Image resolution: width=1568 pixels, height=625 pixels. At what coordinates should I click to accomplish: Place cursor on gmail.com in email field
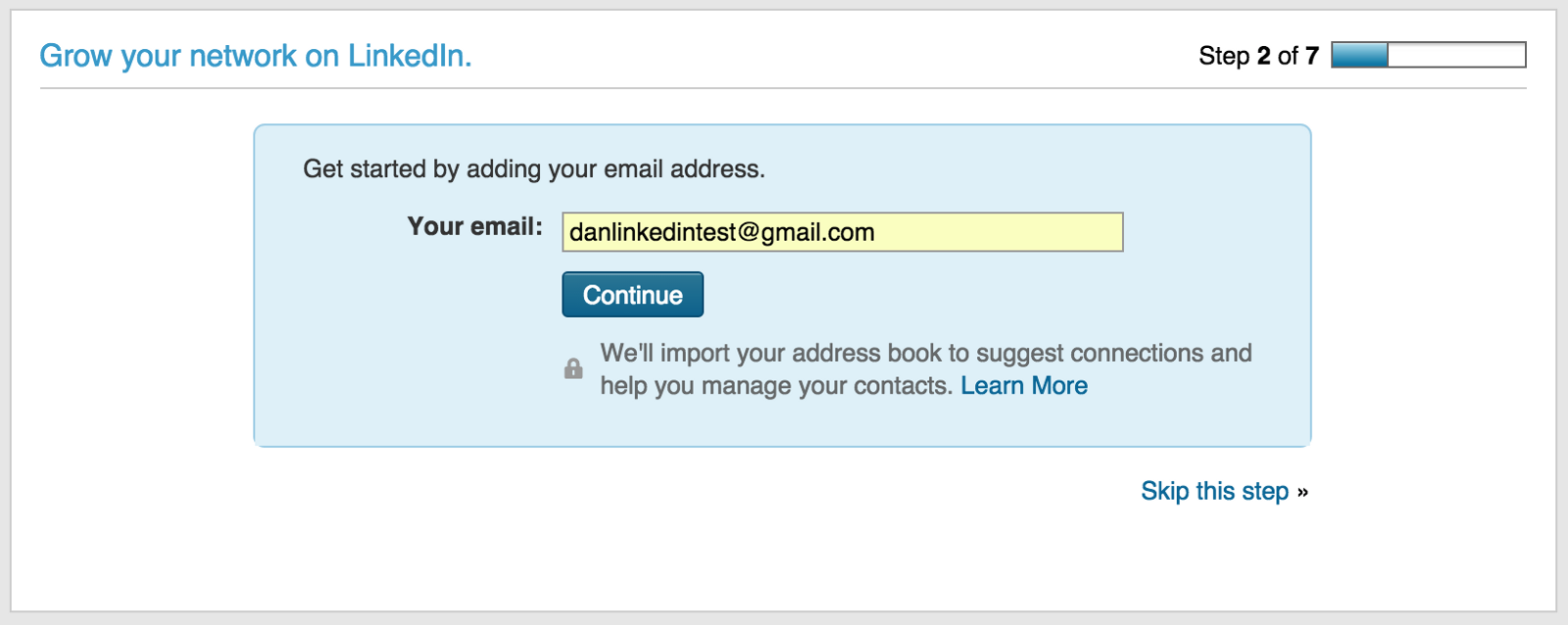click(817, 232)
